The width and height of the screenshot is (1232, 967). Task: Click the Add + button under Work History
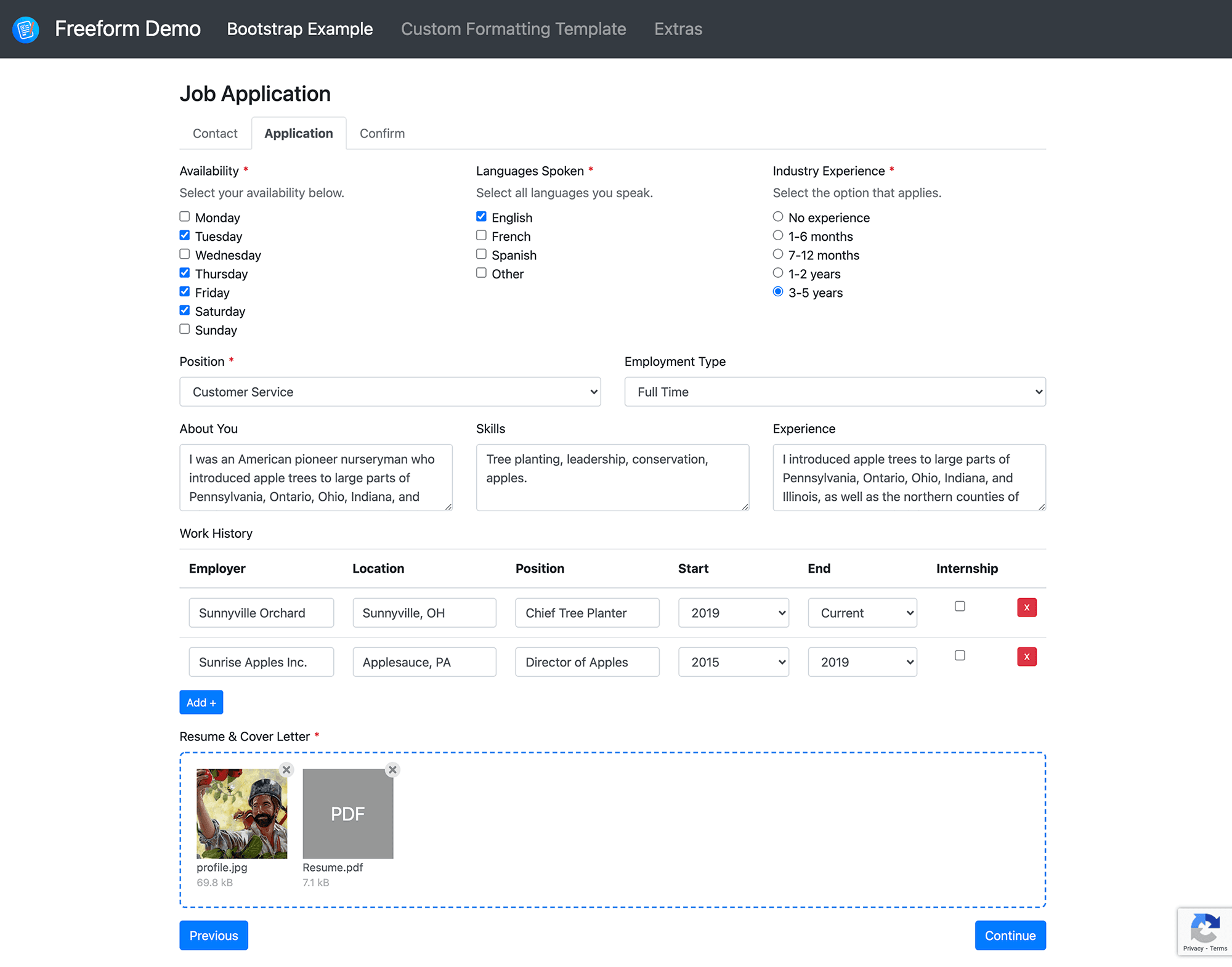coord(201,702)
